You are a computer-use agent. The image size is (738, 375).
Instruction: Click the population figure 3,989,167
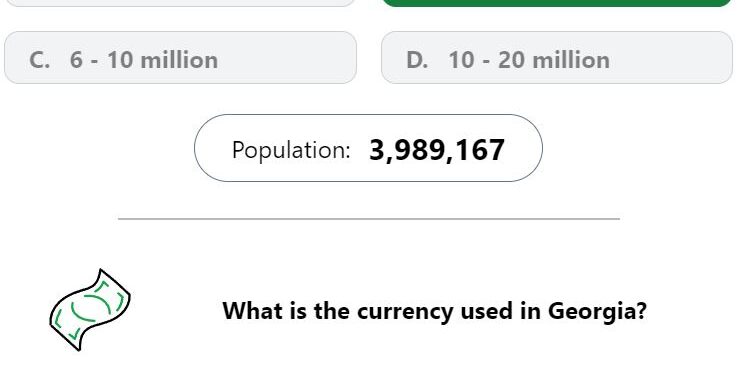point(437,151)
